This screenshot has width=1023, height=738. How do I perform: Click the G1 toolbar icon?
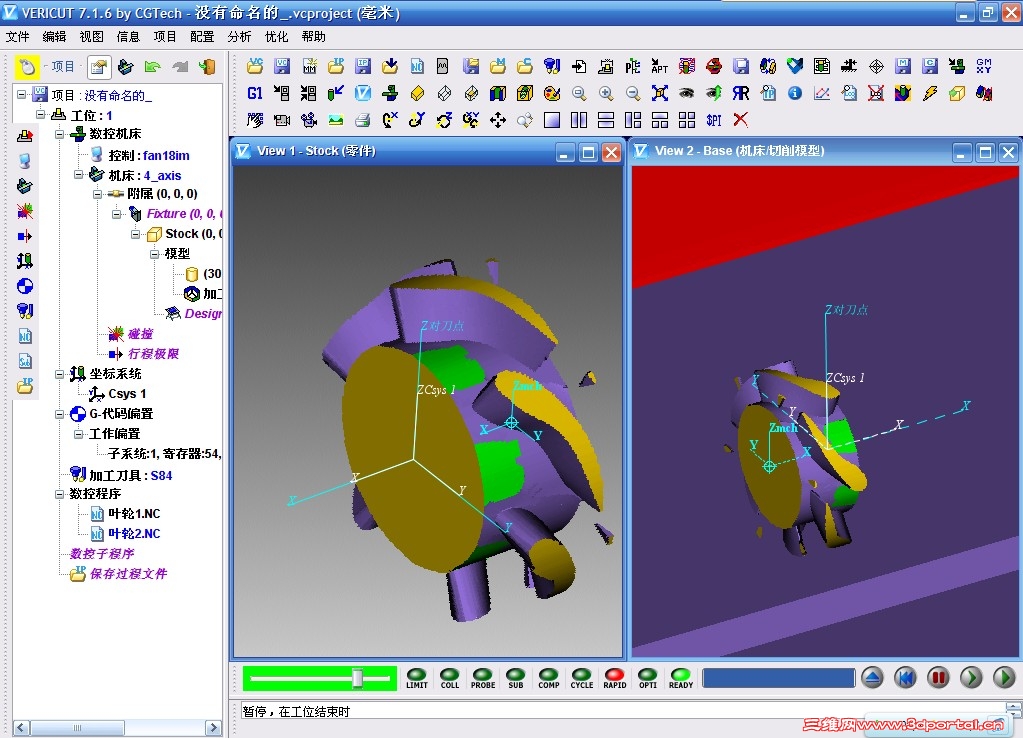coord(255,93)
